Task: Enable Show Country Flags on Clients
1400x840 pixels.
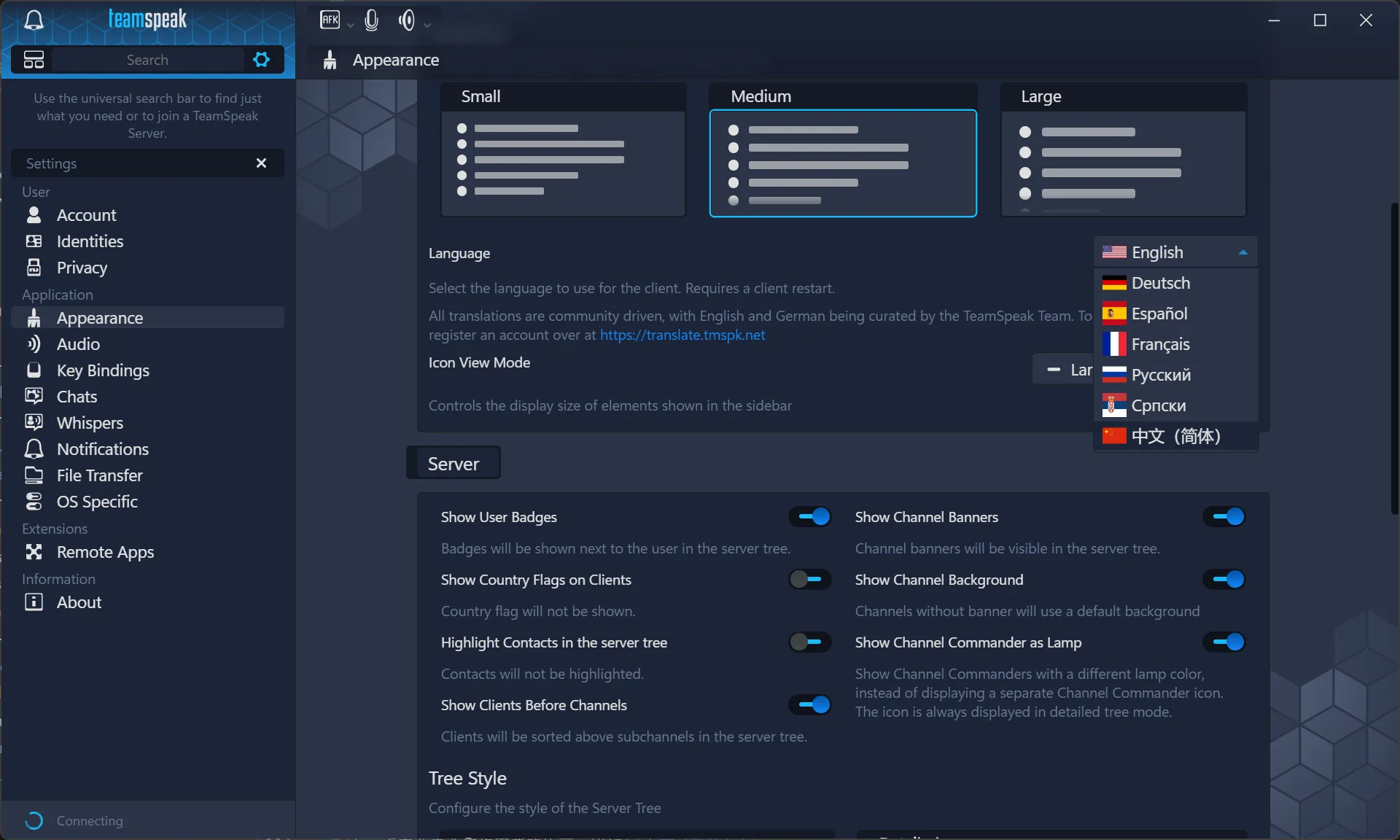Action: 810,580
